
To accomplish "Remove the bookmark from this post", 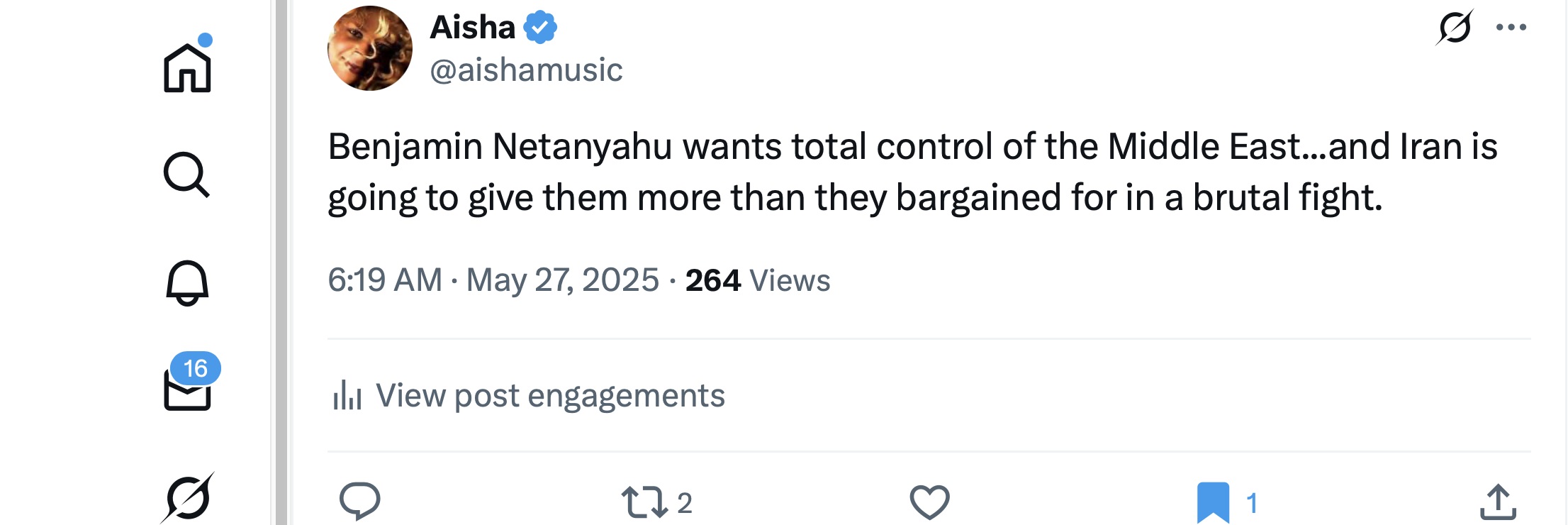I will 1213,502.
